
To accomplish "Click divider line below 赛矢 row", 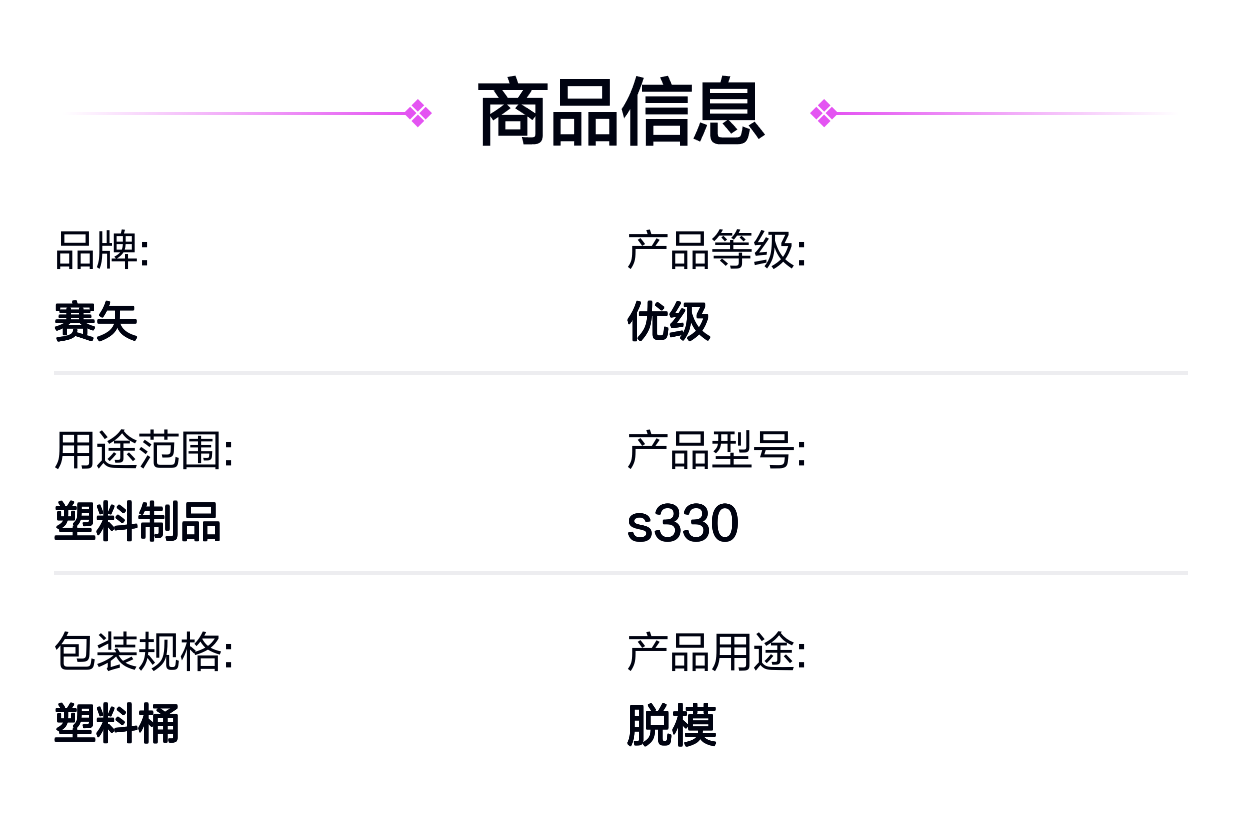I will pos(621,373).
